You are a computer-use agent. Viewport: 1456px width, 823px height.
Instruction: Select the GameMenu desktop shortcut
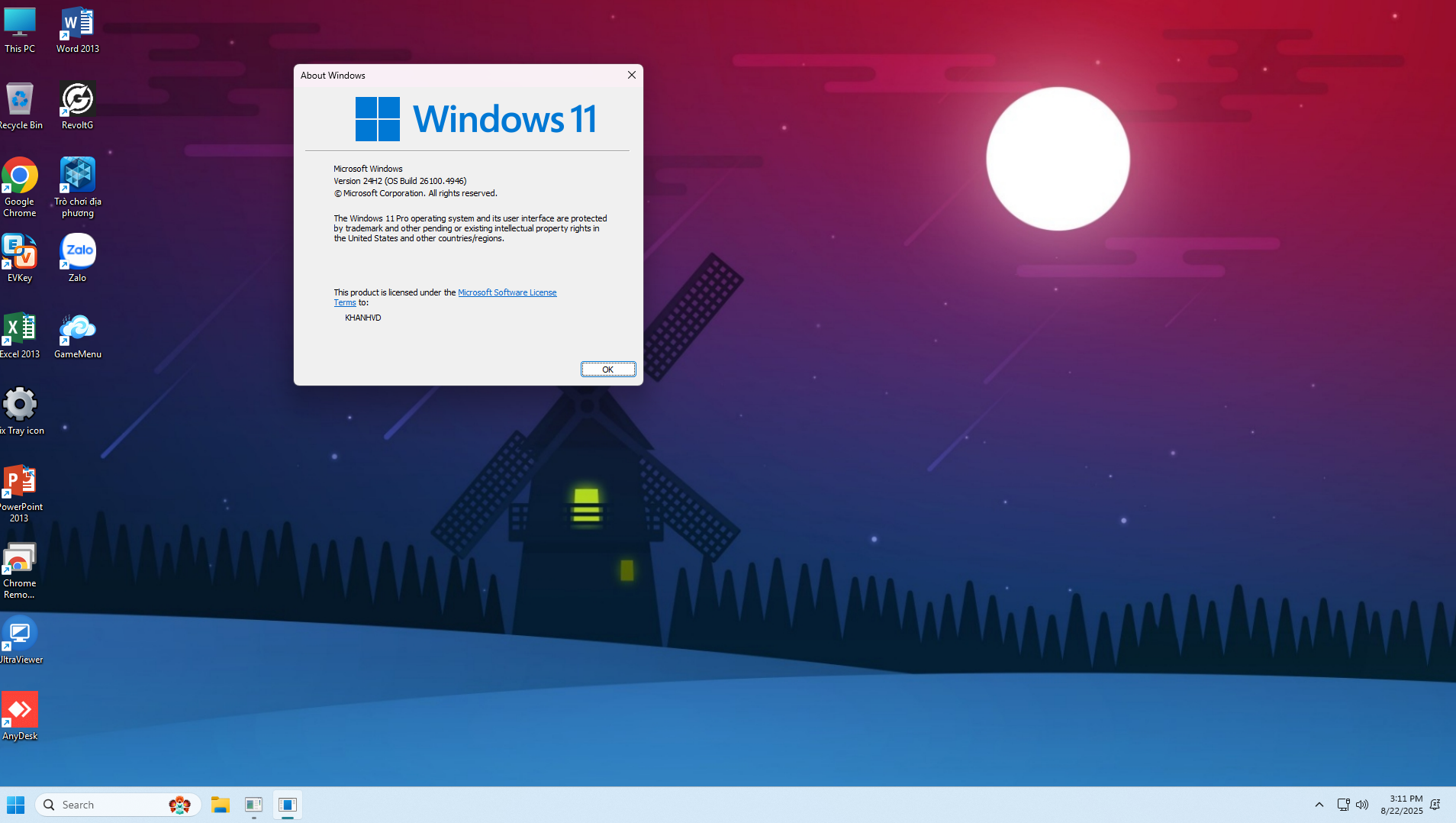(77, 335)
